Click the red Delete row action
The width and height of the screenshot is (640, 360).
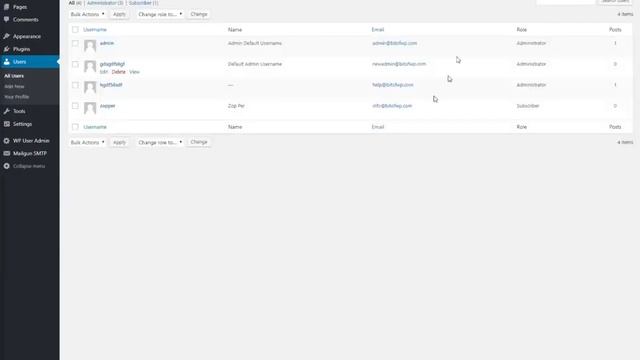(118, 72)
